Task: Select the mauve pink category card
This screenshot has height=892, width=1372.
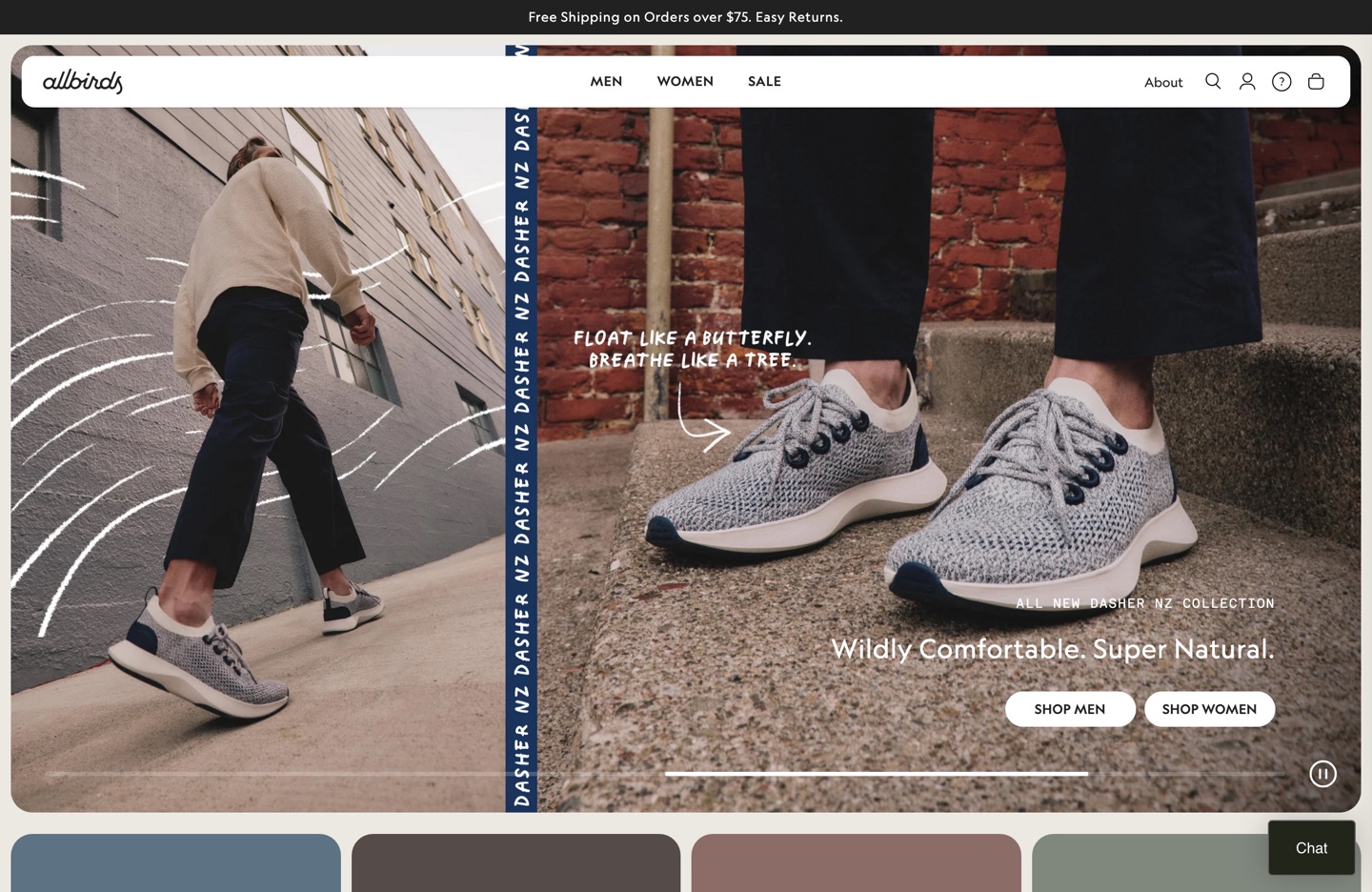Action: click(x=856, y=863)
